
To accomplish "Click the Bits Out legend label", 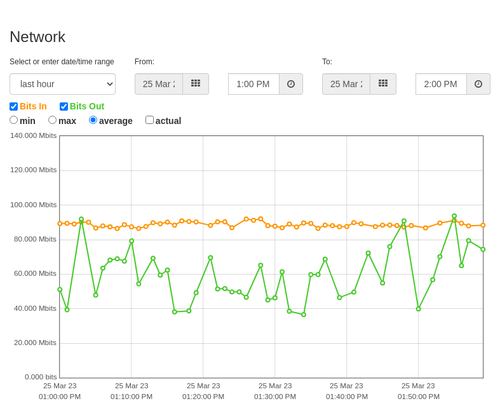I will click(x=87, y=106).
